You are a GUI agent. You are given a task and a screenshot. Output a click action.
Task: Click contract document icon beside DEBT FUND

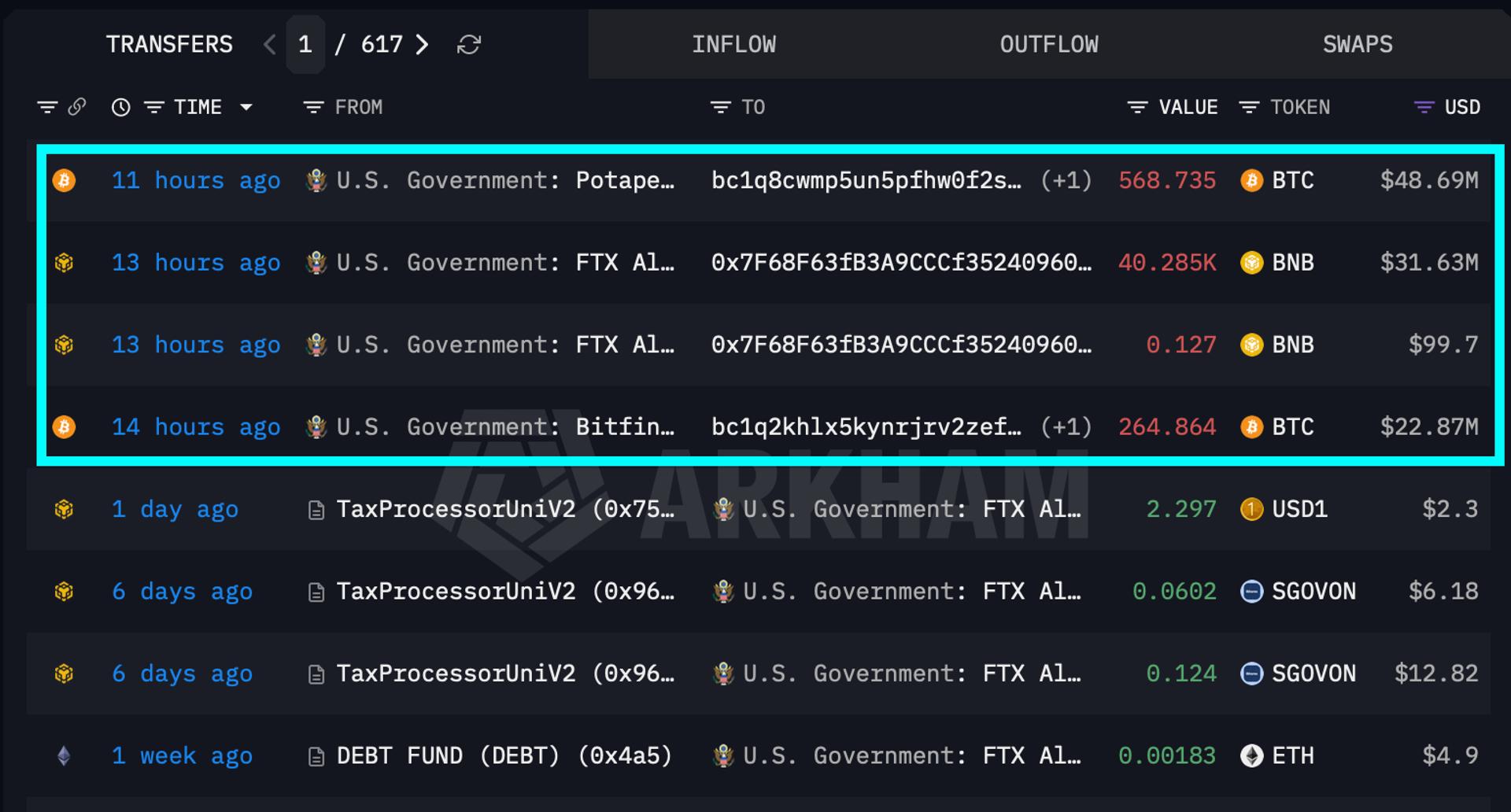(316, 757)
